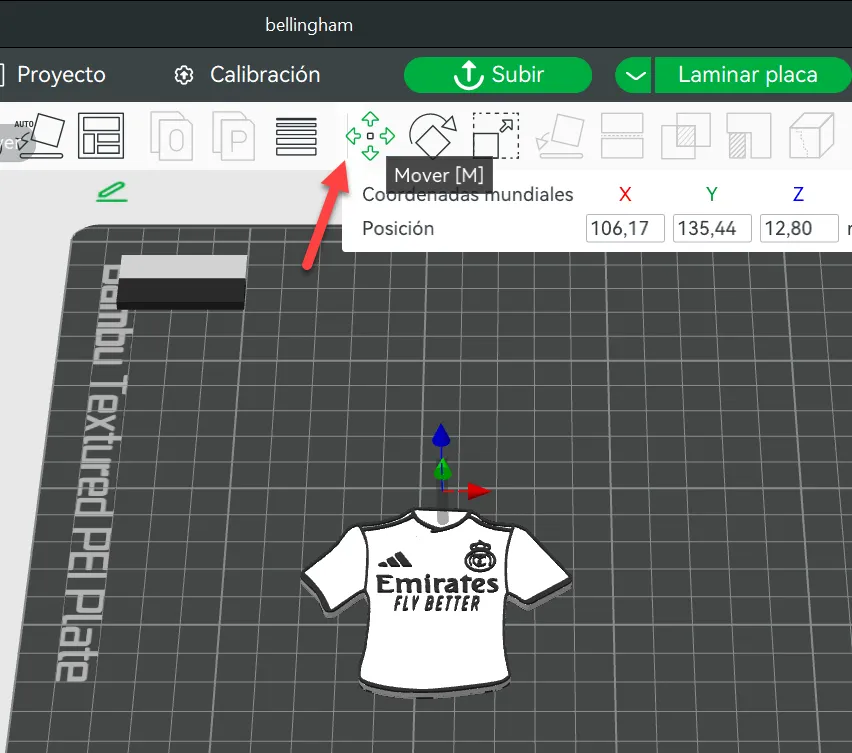Click the Seam painting cube icon

(812, 136)
